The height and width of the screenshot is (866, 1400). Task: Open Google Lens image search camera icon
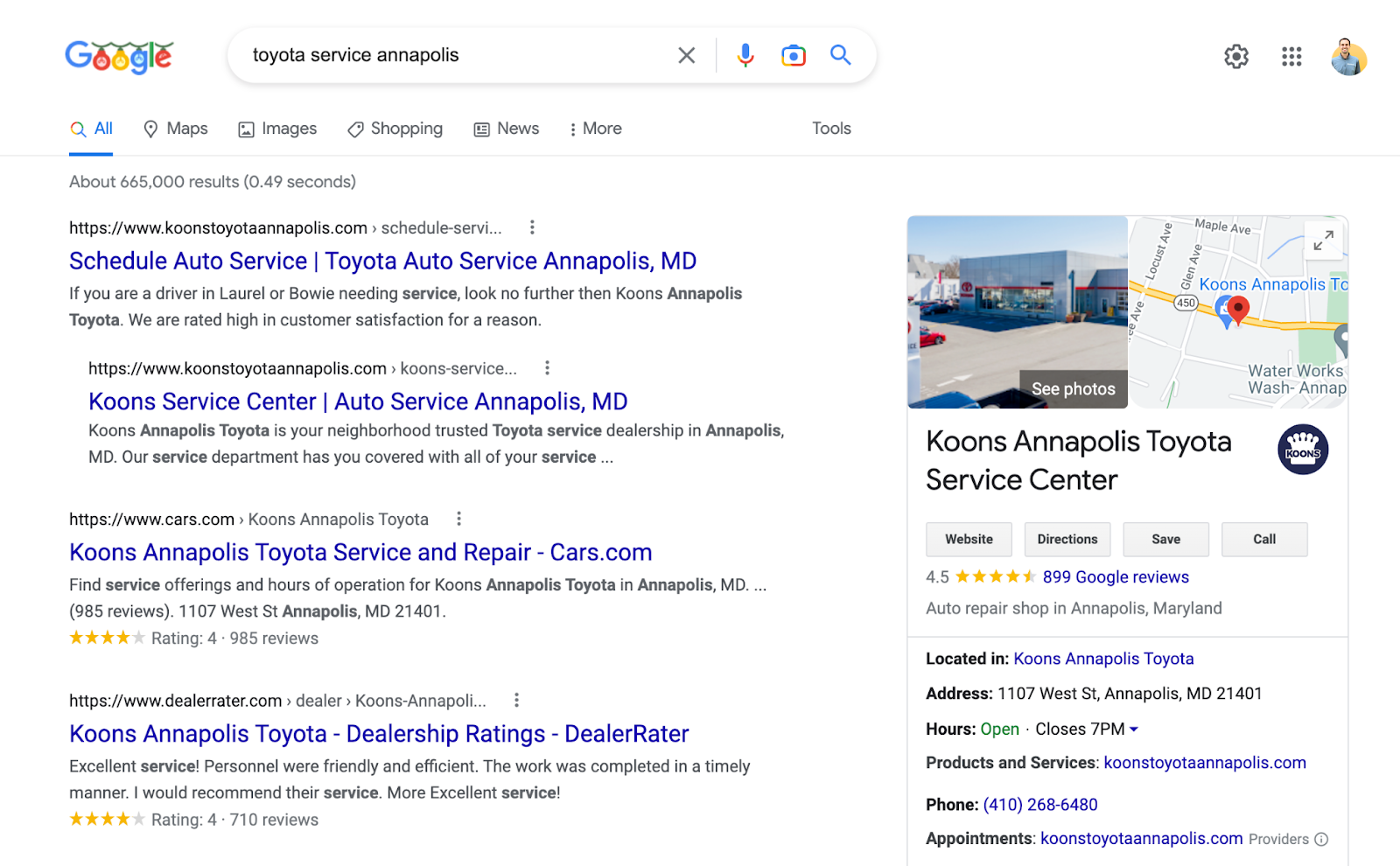coord(794,56)
